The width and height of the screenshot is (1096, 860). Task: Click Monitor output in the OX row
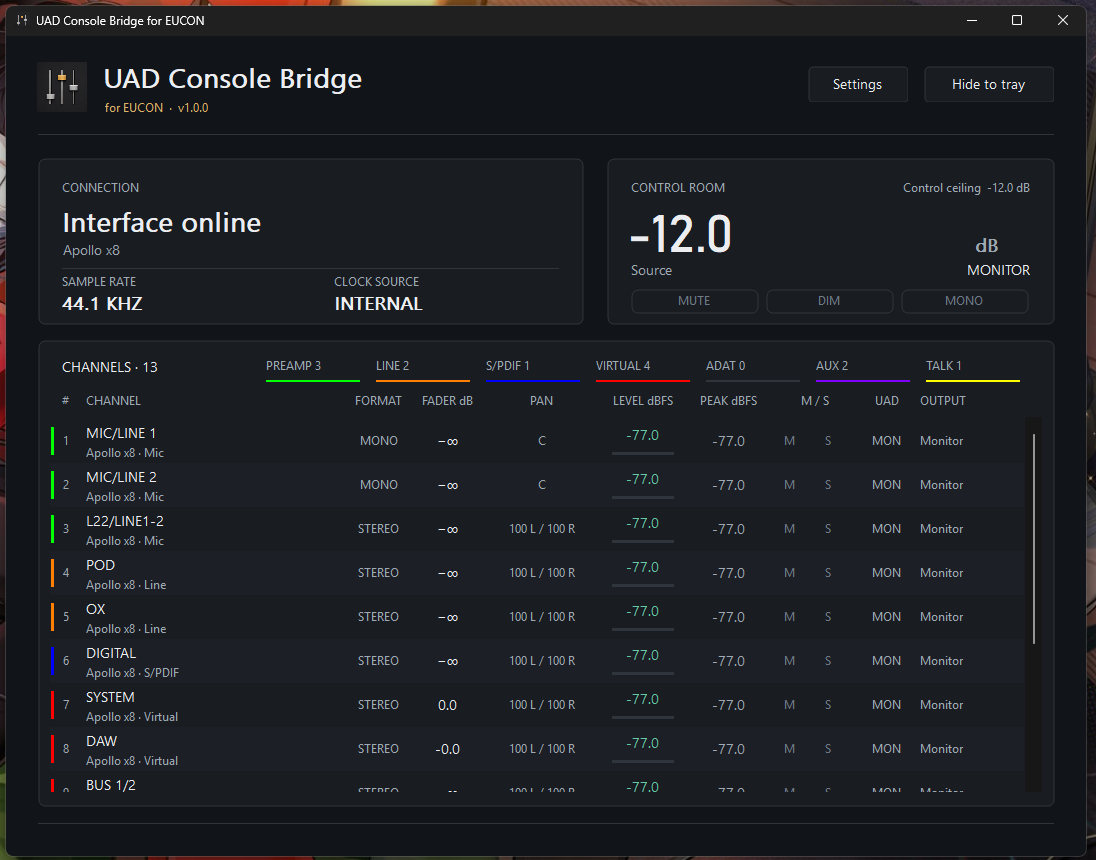(942, 617)
